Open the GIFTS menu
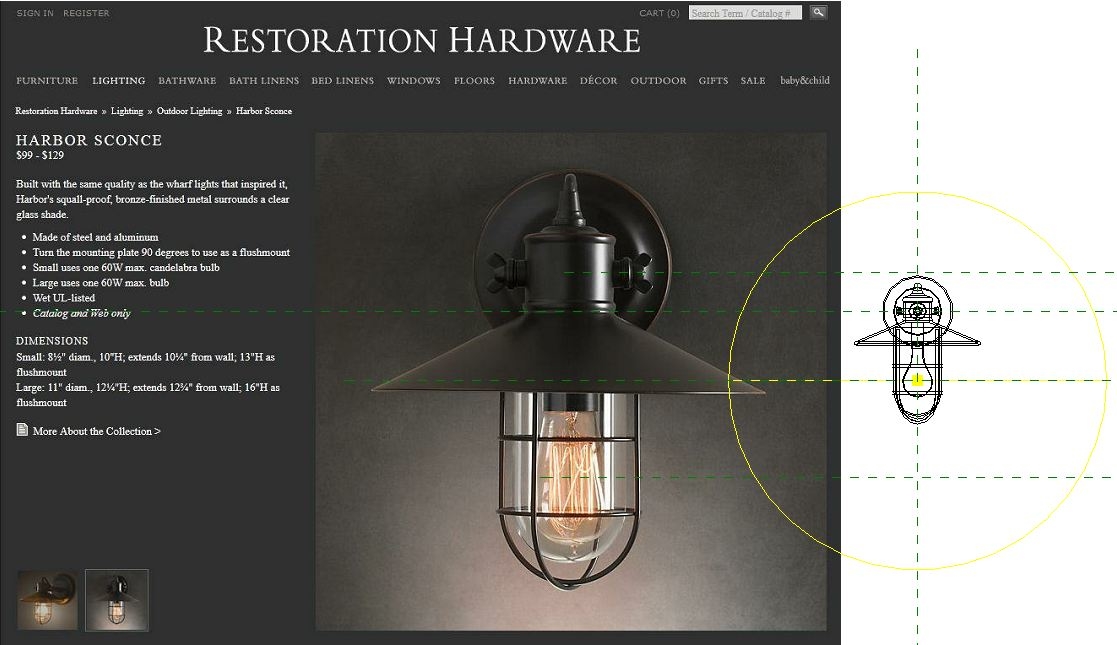The height and width of the screenshot is (645, 1117). point(712,80)
